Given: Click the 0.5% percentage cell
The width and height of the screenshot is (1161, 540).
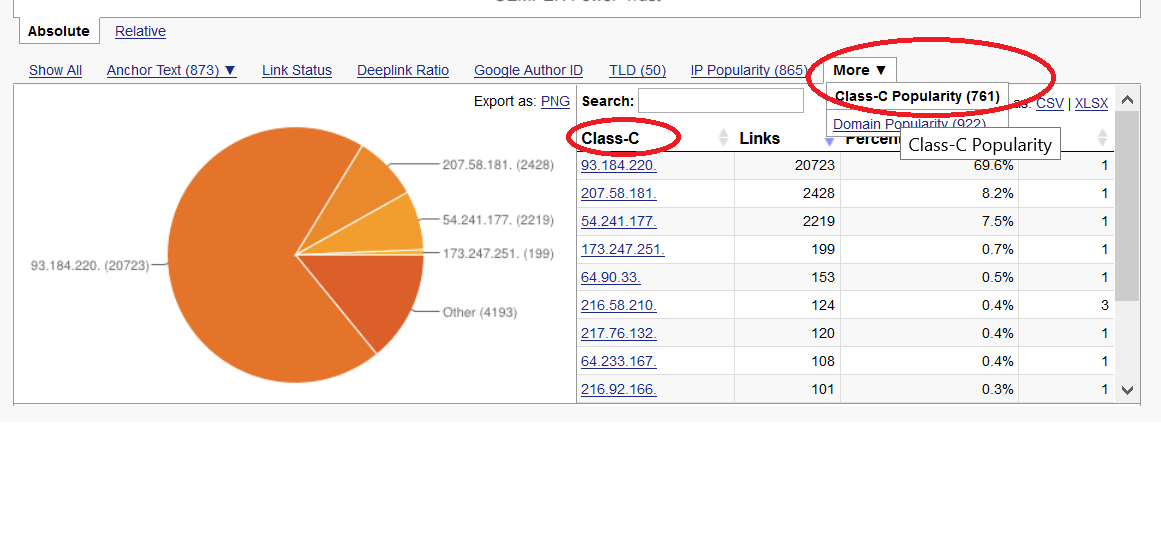Looking at the screenshot, I should click(929, 277).
